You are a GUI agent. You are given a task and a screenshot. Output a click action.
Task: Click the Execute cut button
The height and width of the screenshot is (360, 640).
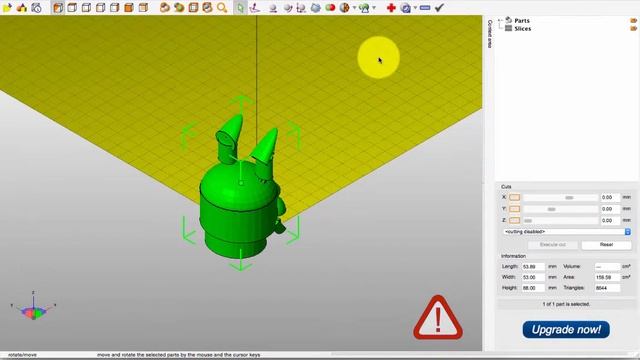tap(553, 244)
